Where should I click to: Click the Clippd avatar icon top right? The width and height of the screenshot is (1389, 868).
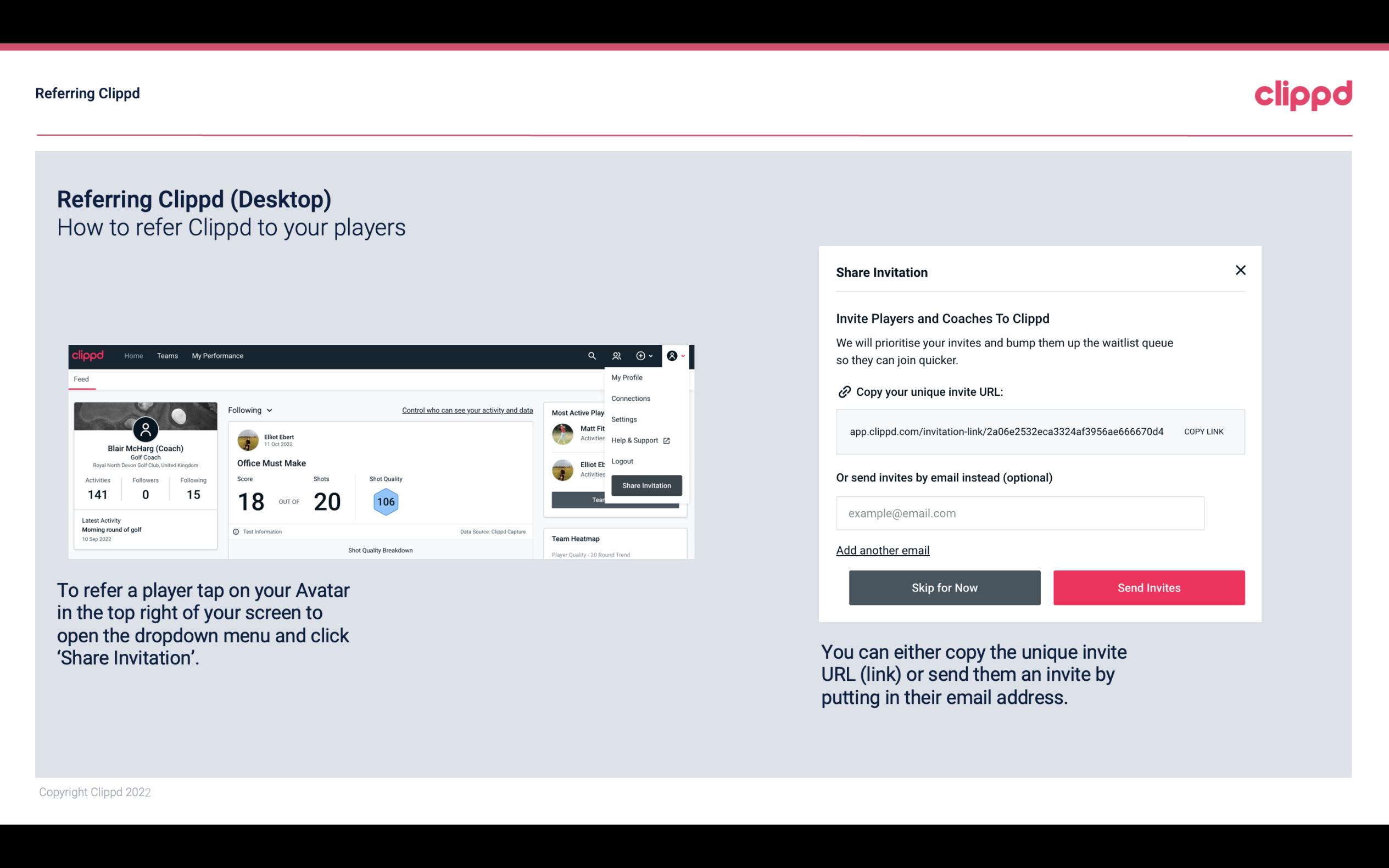672,356
